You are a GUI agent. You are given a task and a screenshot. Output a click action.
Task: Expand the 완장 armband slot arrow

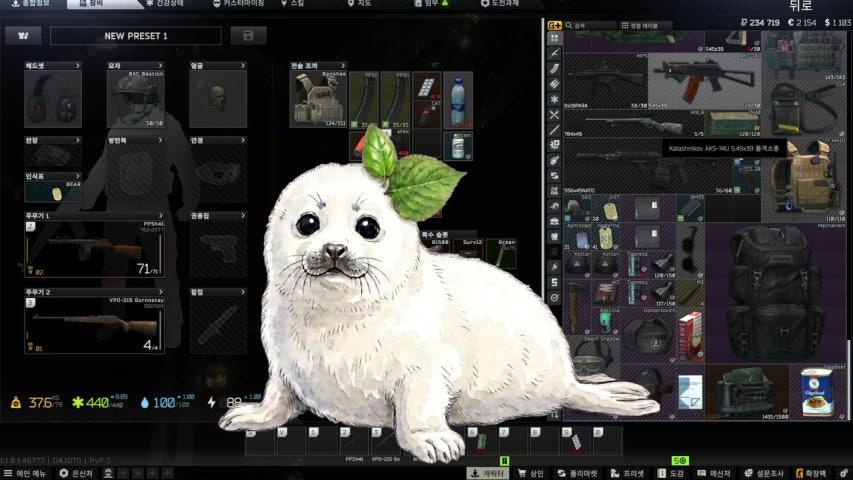point(77,140)
